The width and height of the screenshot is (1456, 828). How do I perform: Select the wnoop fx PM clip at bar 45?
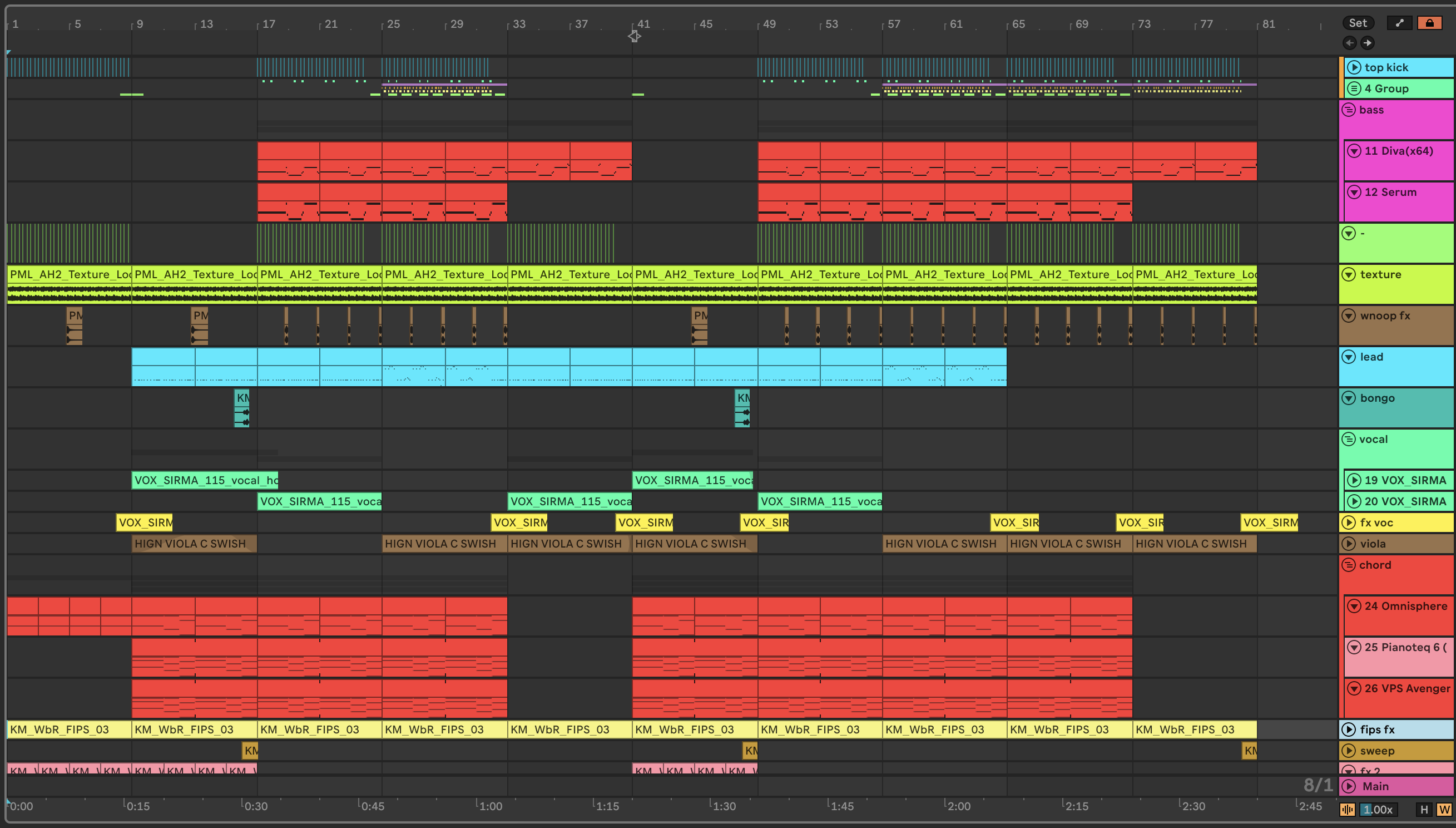pos(700,326)
